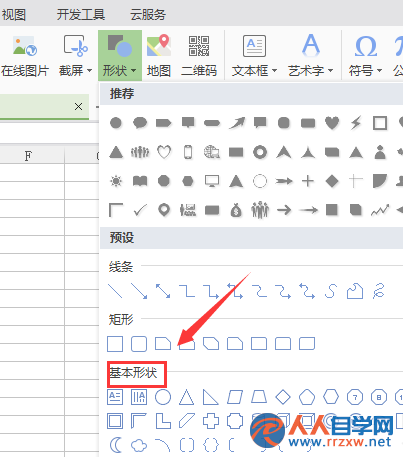Pick the snipped-corner rectangle in 矩形
Image resolution: width=403 pixels, height=457 pixels.
pos(163,344)
